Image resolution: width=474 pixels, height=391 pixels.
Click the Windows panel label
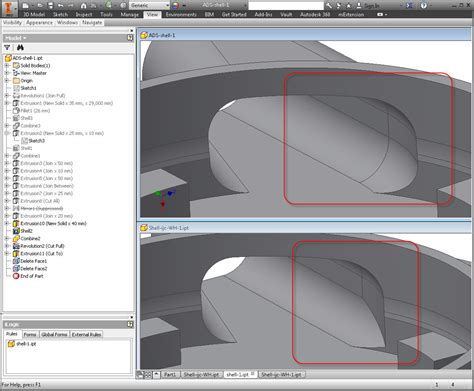click(67, 23)
